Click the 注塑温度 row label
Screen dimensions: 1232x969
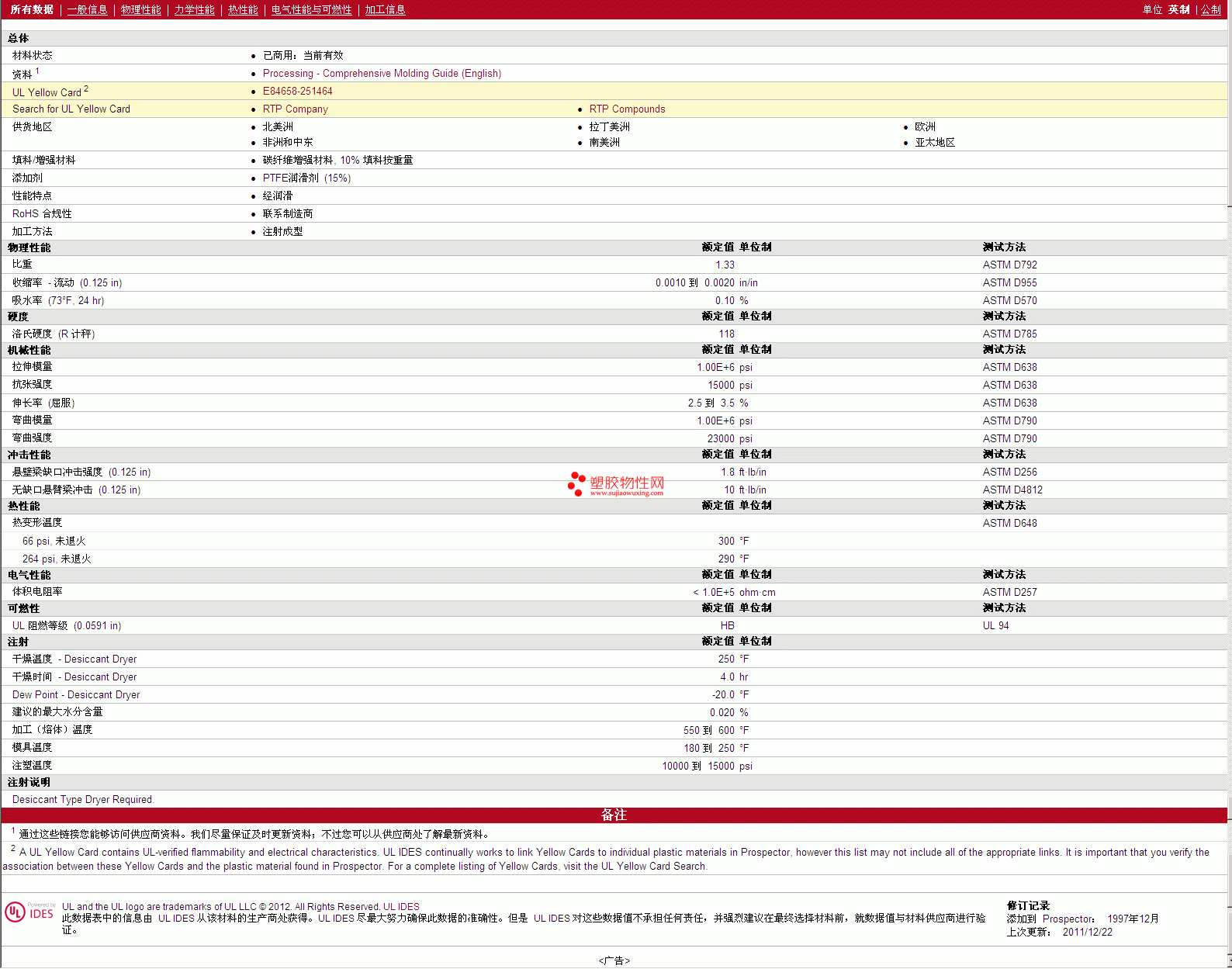(32, 765)
